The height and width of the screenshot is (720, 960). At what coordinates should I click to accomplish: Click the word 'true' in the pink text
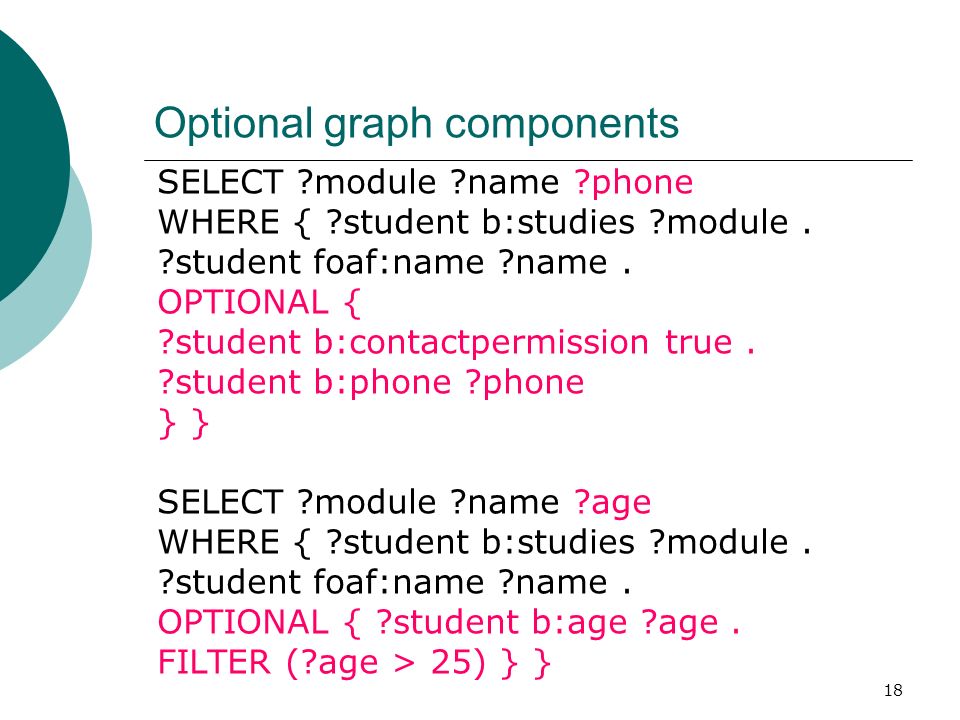[699, 342]
